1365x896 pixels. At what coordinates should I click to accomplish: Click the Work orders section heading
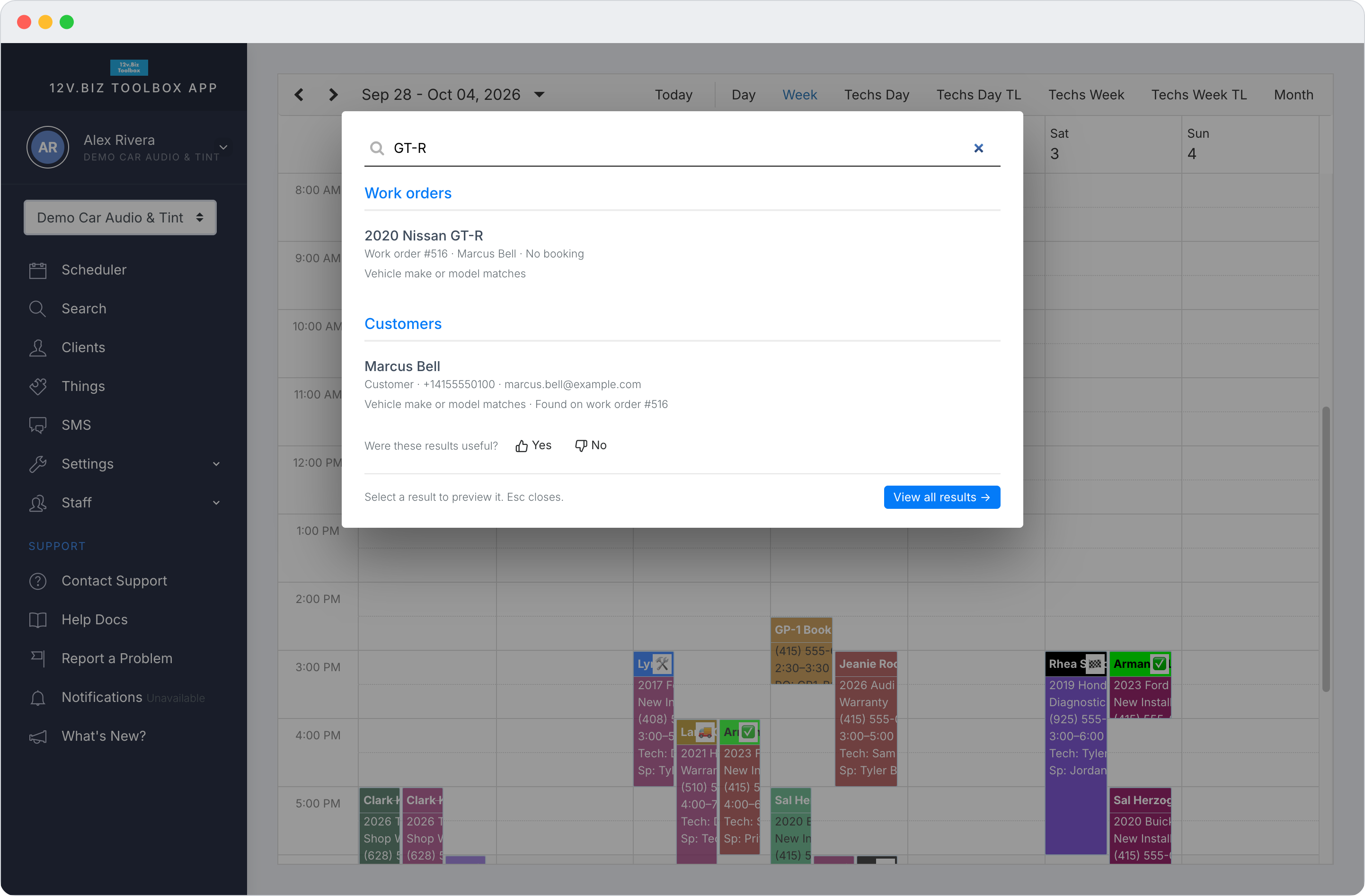(x=408, y=193)
